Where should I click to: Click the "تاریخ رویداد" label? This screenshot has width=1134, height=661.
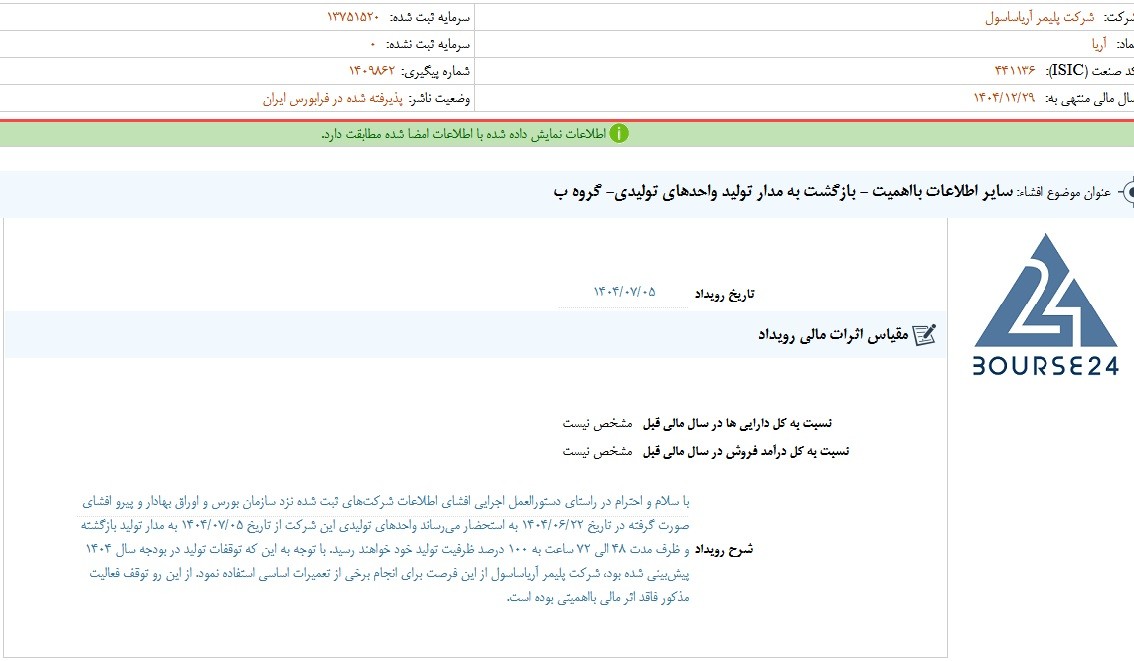tap(725, 294)
